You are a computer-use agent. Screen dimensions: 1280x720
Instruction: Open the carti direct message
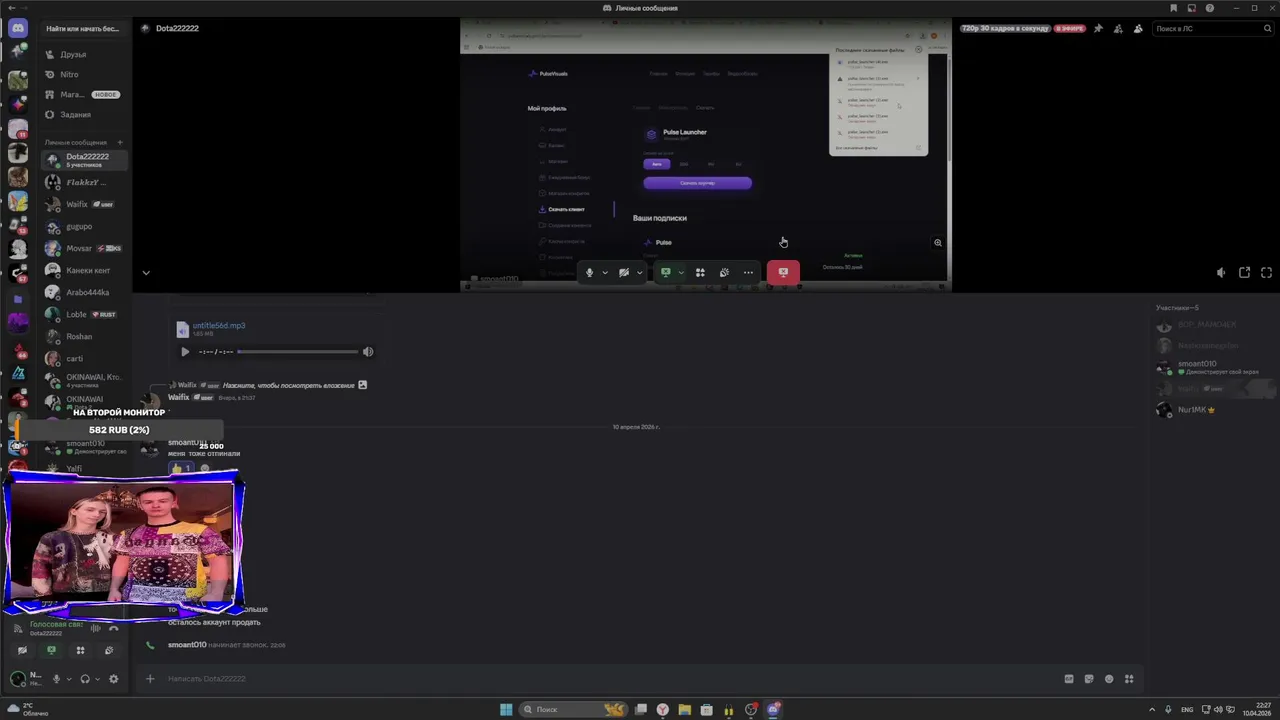coord(85,358)
